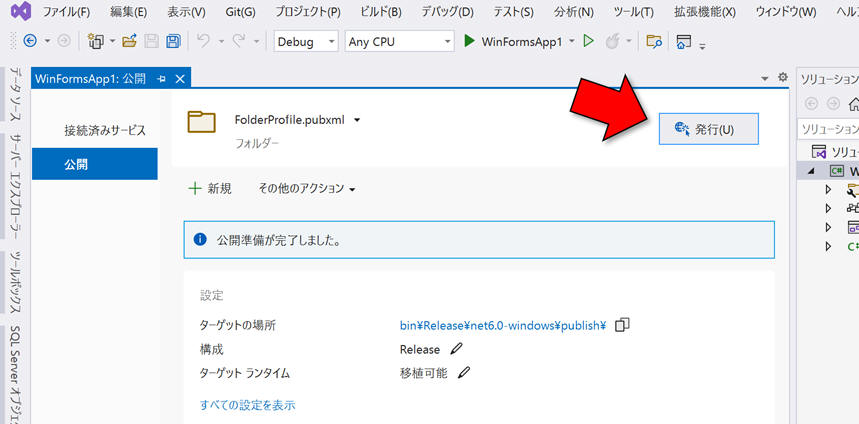
Task: Edit 構成 Release with pencil icon
Action: point(457,349)
